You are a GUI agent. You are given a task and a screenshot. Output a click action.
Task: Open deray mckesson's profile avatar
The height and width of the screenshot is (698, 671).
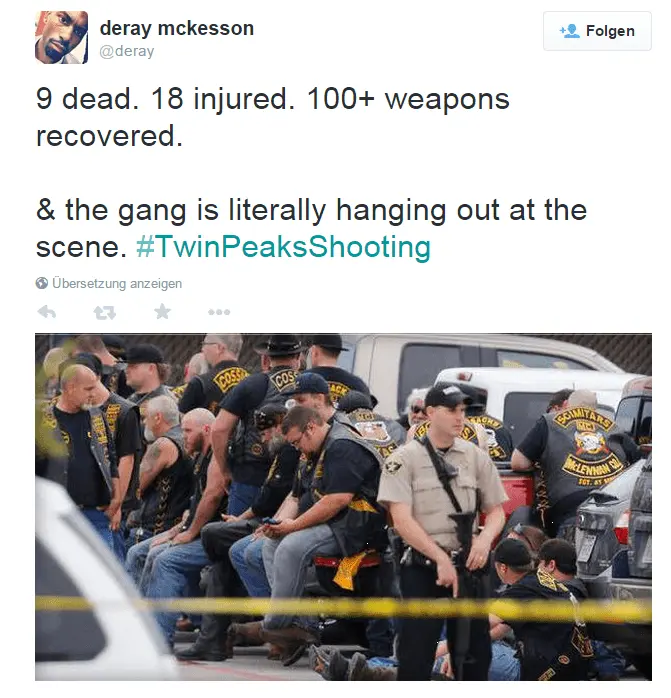(61, 37)
